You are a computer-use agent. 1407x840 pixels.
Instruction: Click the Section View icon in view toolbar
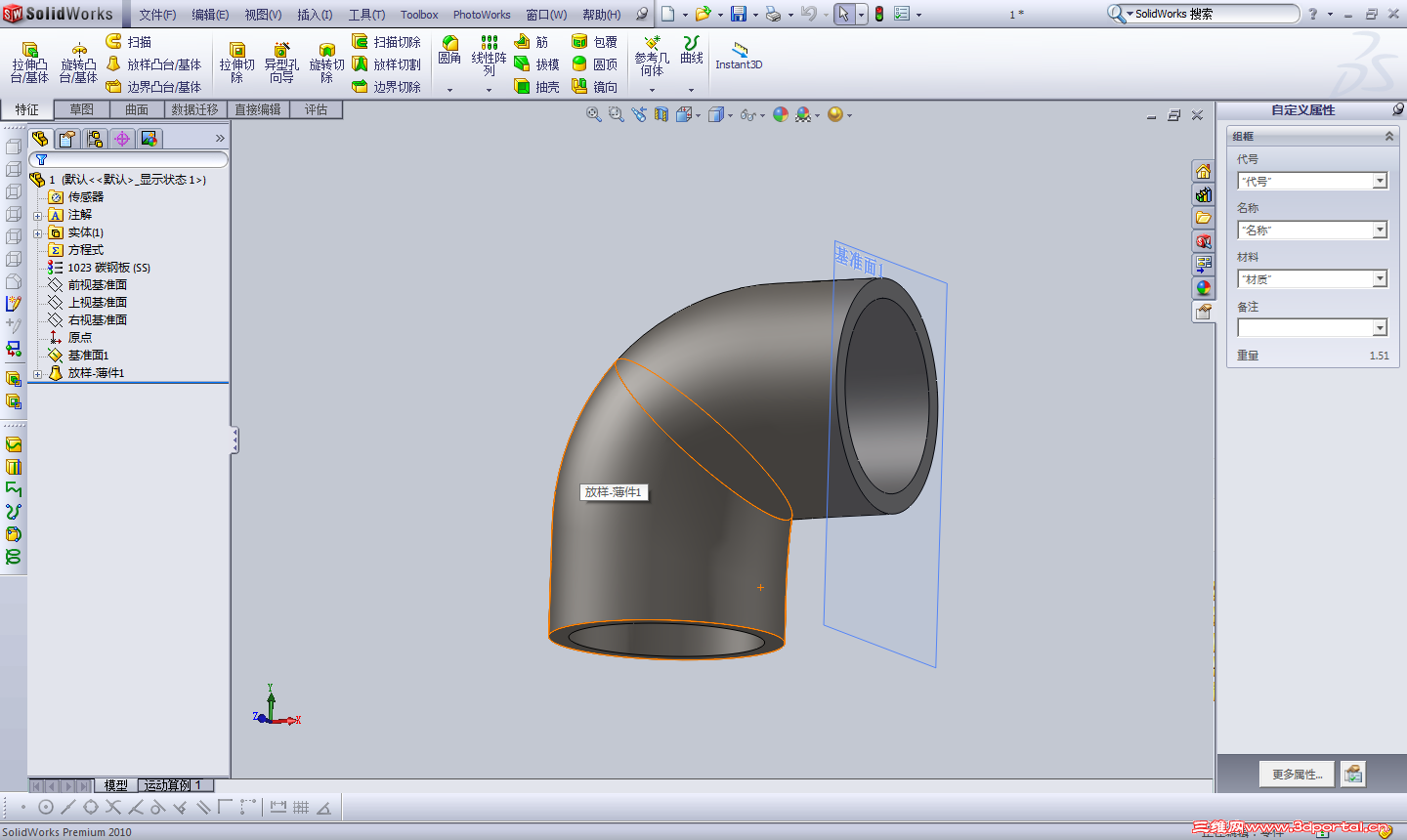(x=661, y=114)
